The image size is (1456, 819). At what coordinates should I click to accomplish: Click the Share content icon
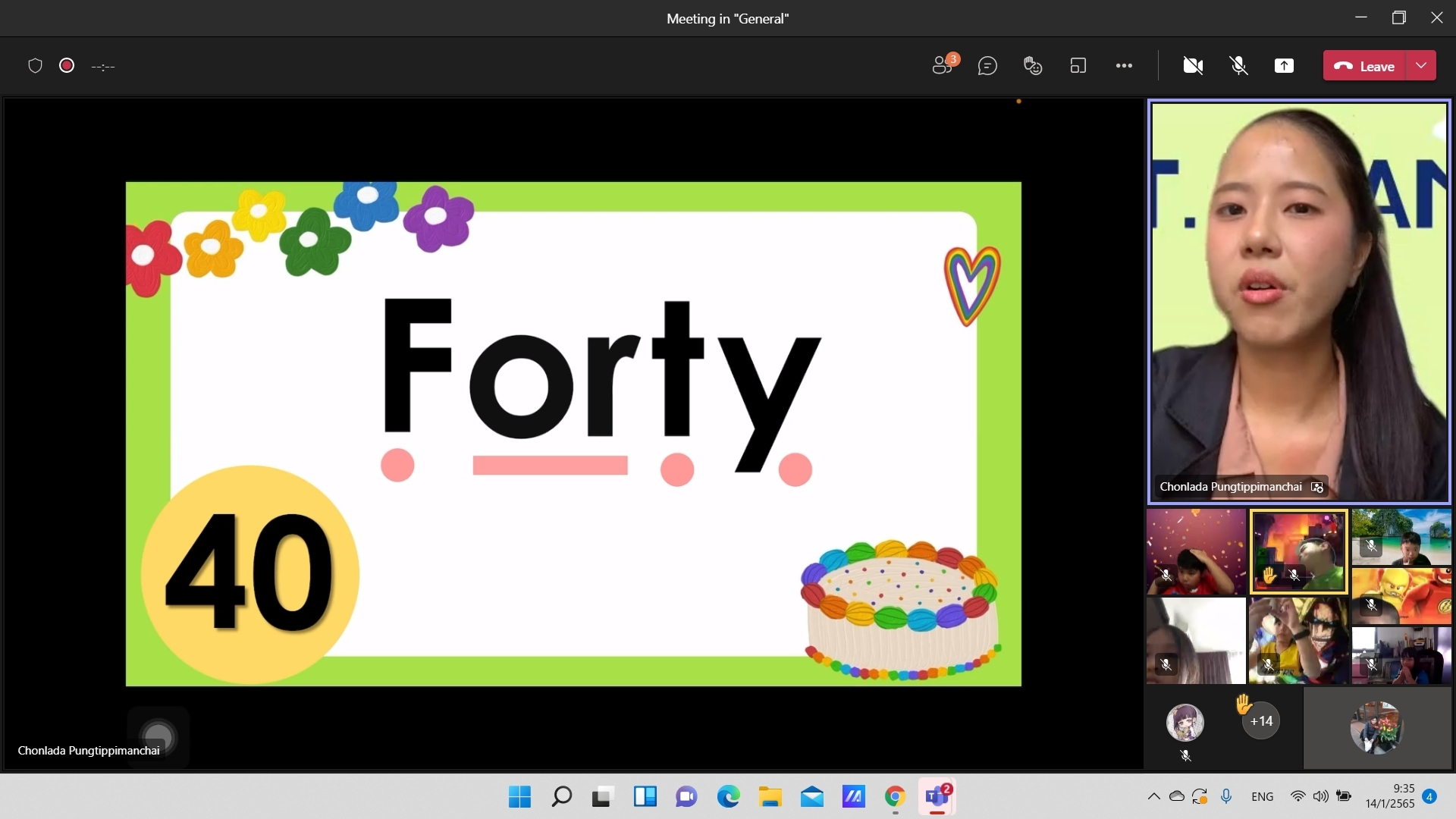click(x=1284, y=66)
